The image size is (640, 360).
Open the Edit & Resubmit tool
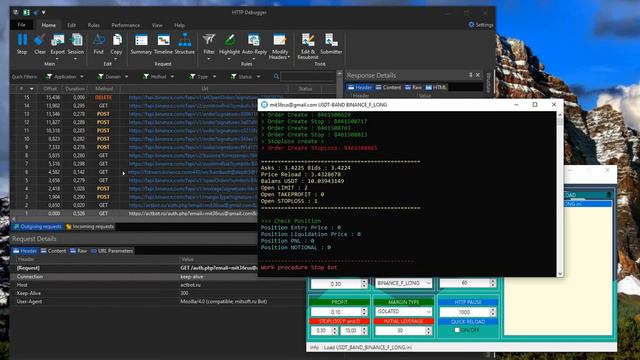pos(308,46)
